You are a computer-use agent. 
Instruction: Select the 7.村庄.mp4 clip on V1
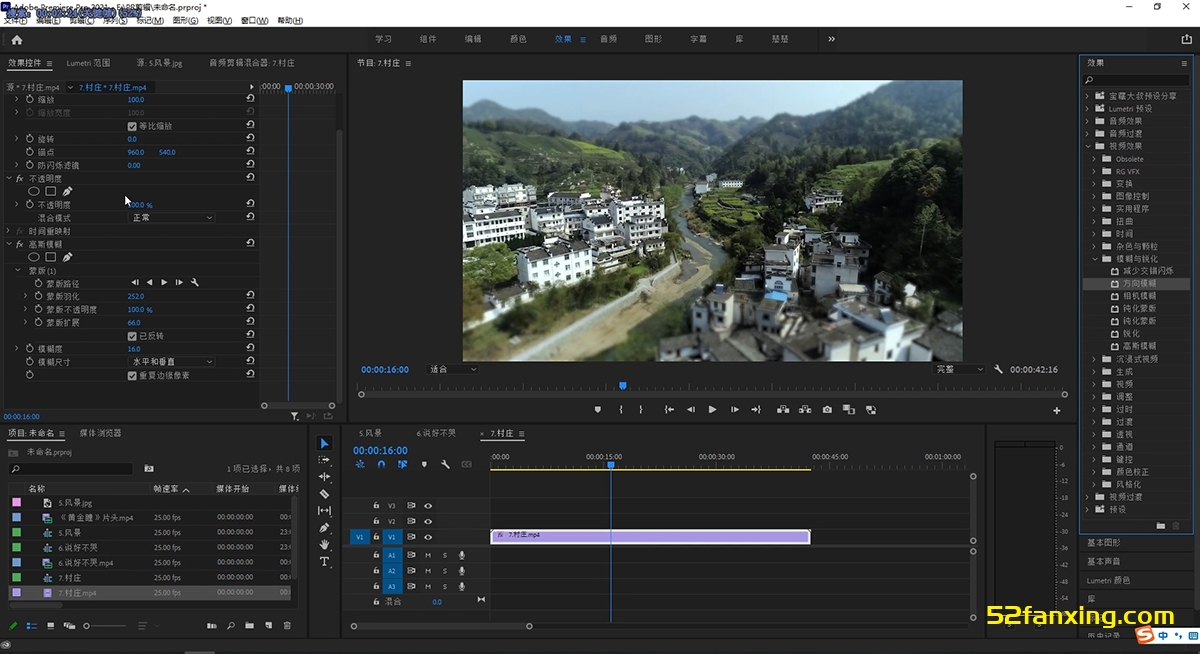[650, 536]
